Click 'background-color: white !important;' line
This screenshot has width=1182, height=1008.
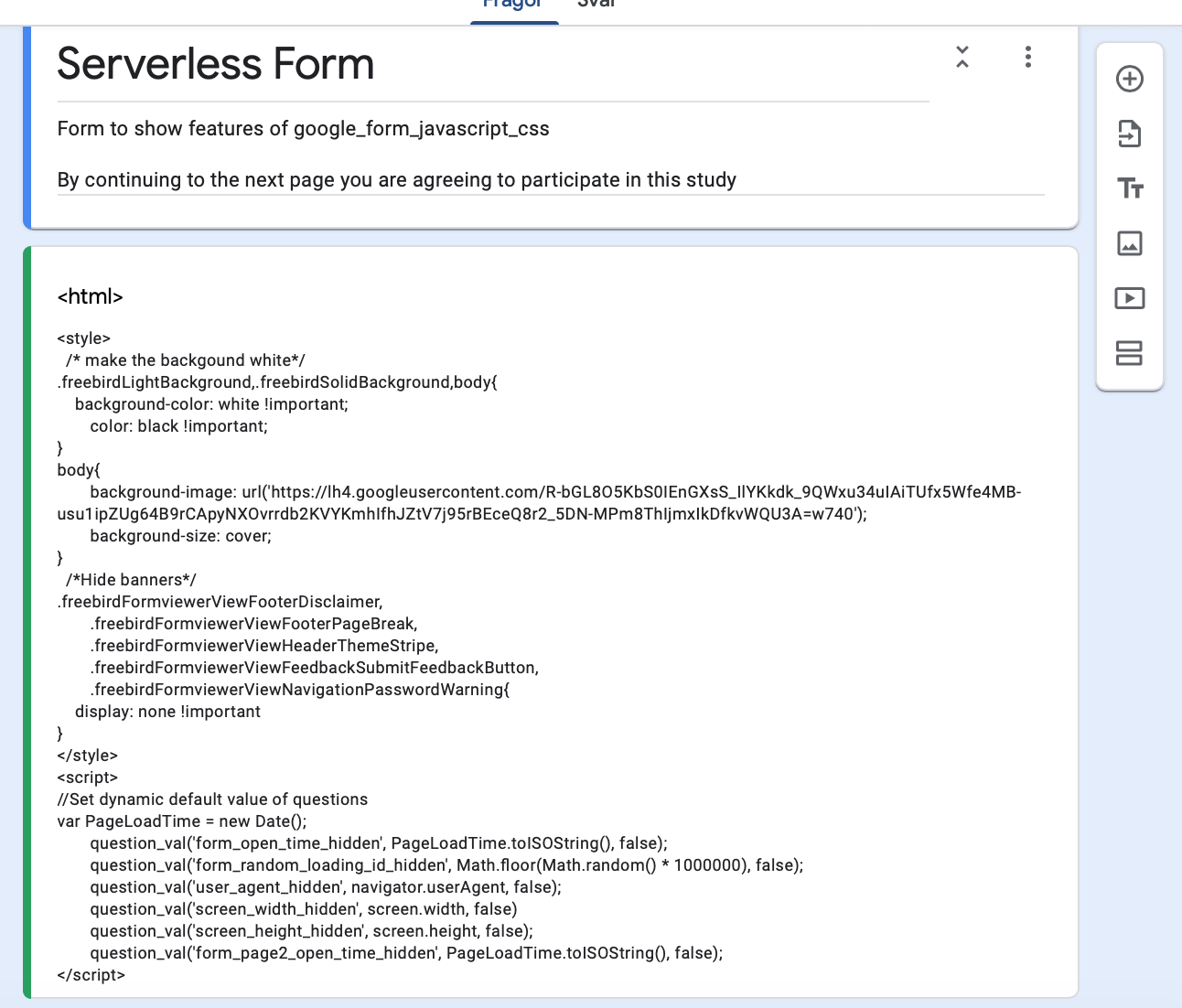[211, 404]
